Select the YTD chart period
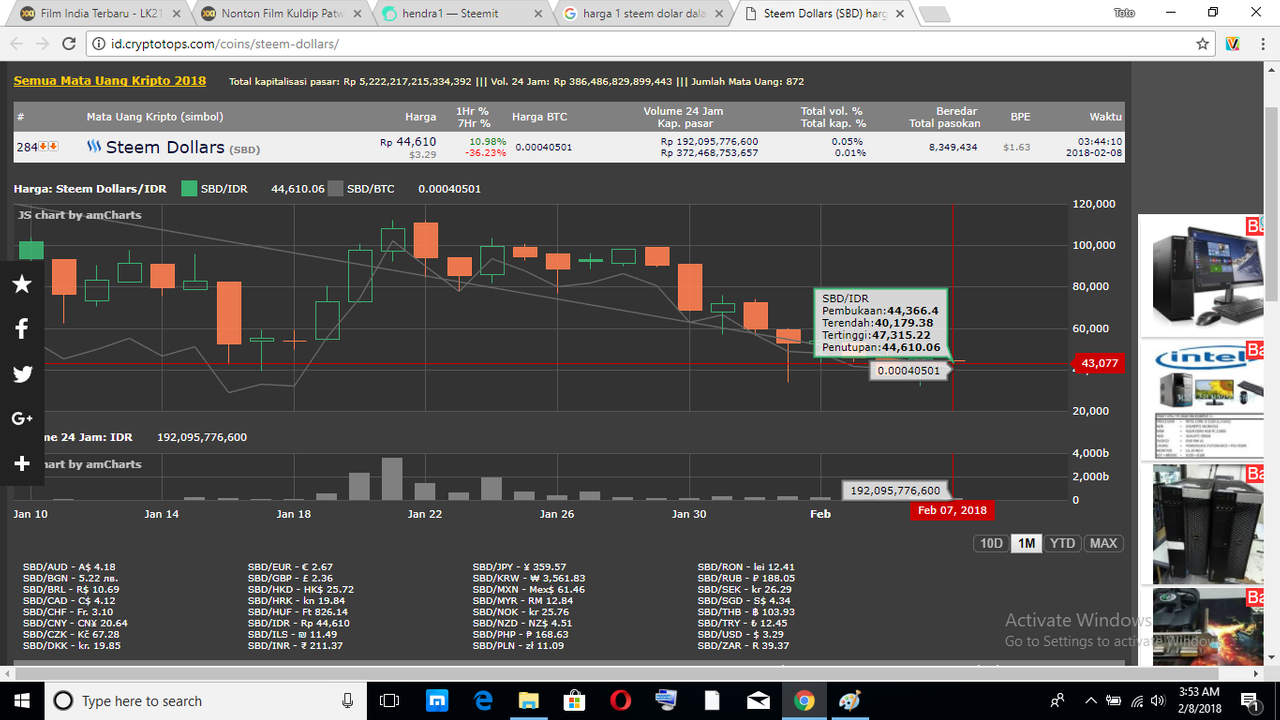 [x=1062, y=543]
